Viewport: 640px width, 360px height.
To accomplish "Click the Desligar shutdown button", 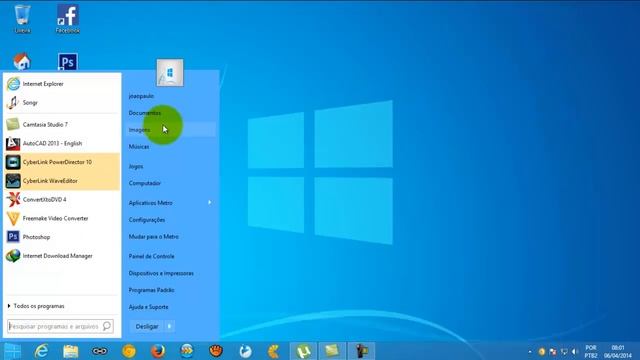I will 147,326.
